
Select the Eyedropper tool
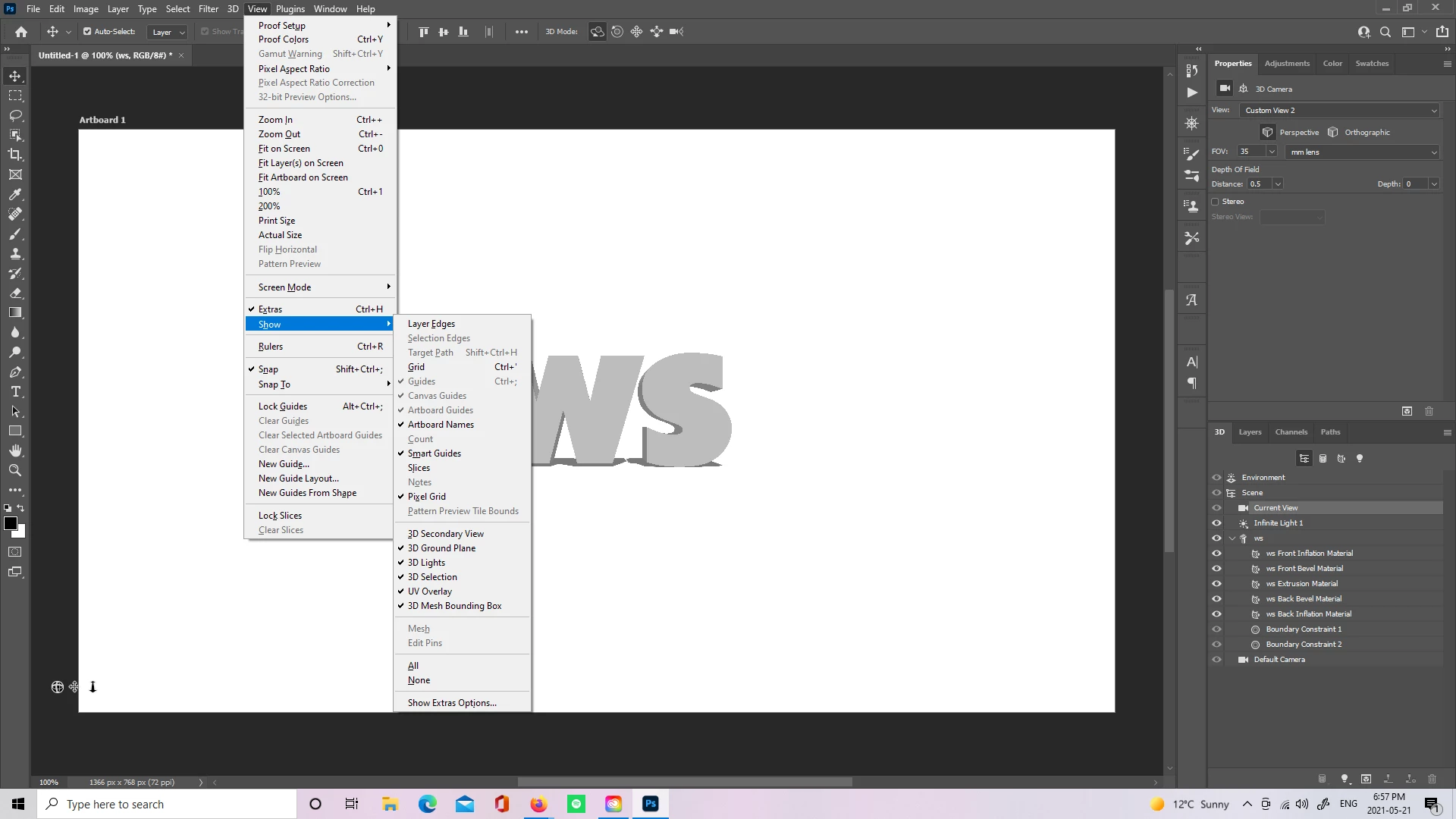tap(15, 194)
